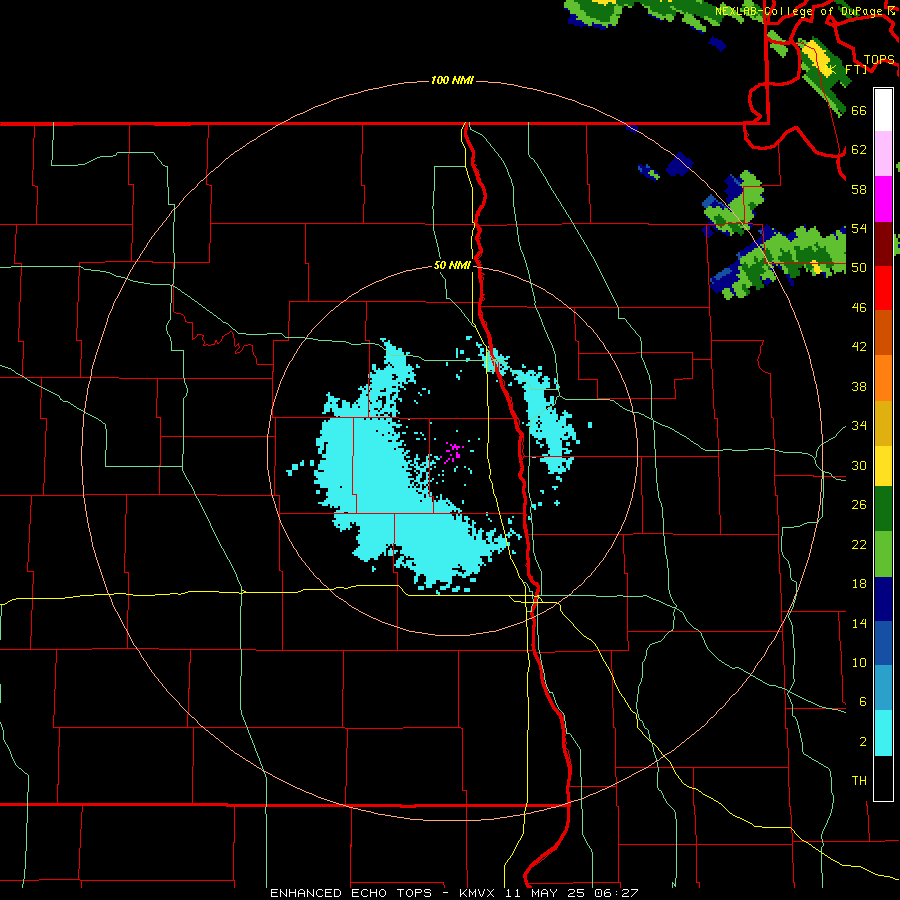Screen dimensions: 900x900
Task: Click the navy blue legend swatch
Action: (x=883, y=599)
